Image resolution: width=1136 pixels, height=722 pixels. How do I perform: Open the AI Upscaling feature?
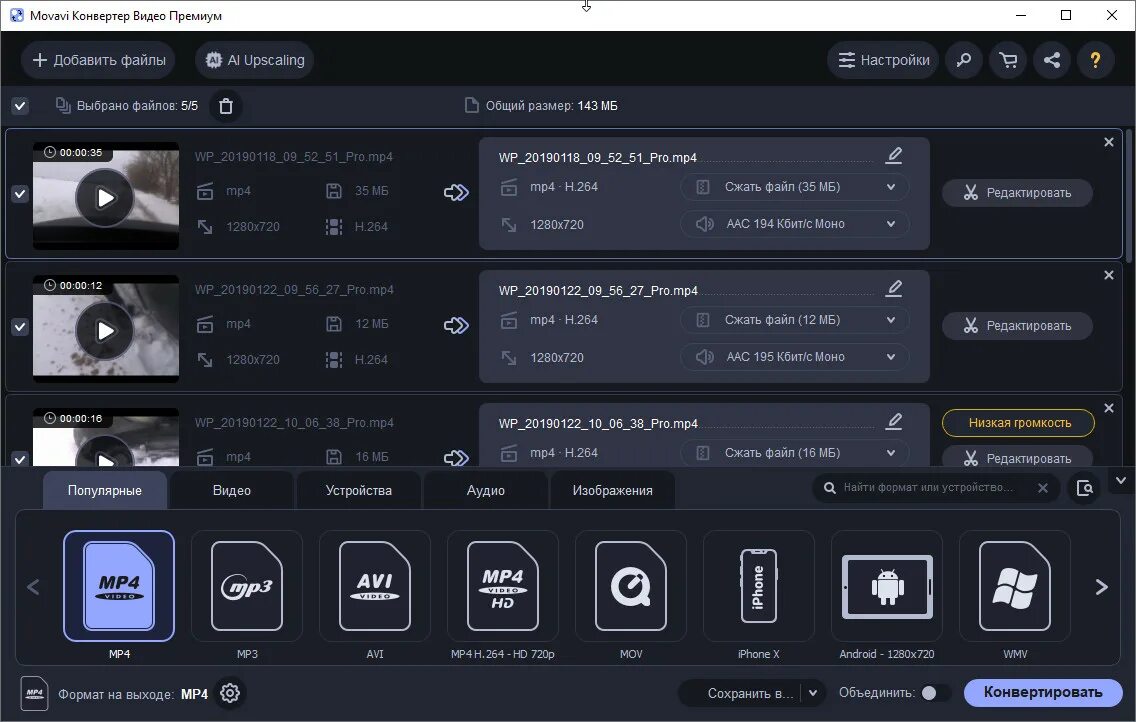tap(254, 60)
